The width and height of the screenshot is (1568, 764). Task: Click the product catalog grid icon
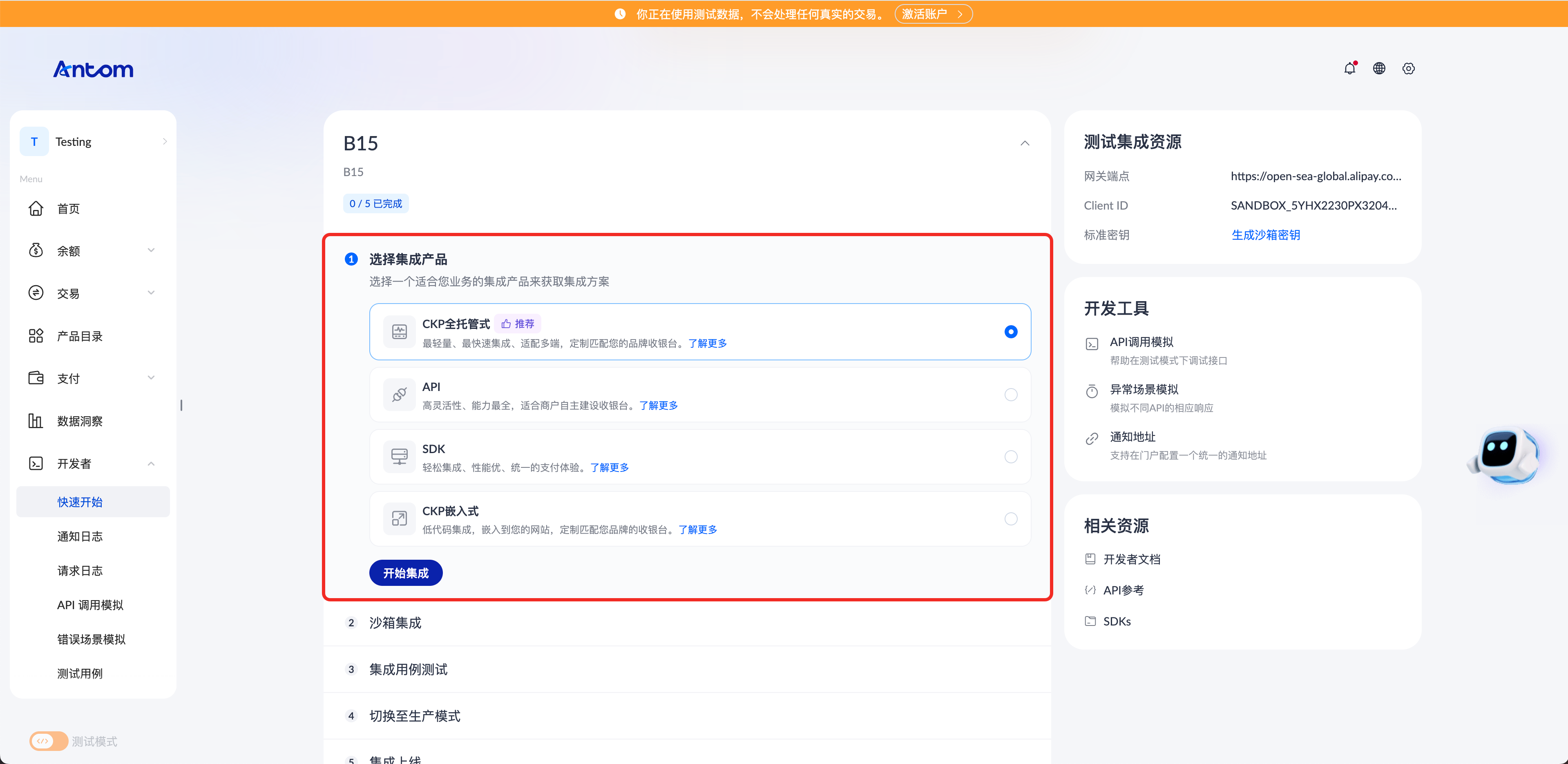(36, 335)
